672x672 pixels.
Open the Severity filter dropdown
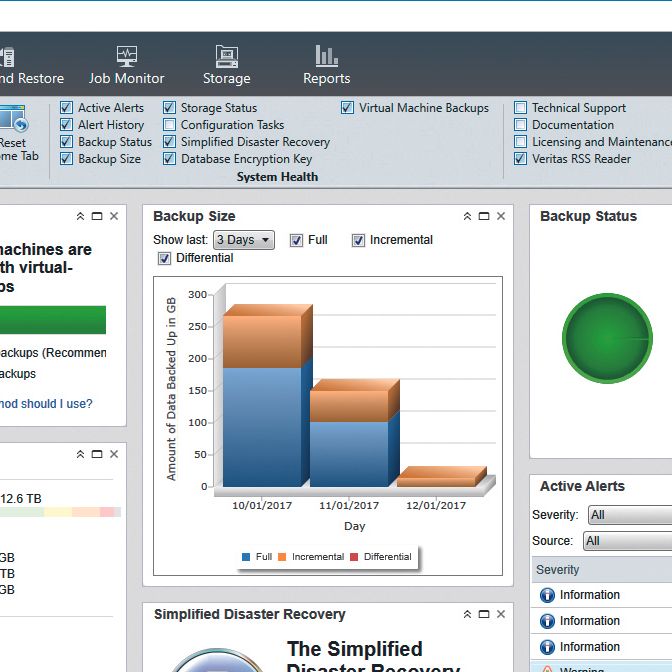pyautogui.click(x=630, y=515)
